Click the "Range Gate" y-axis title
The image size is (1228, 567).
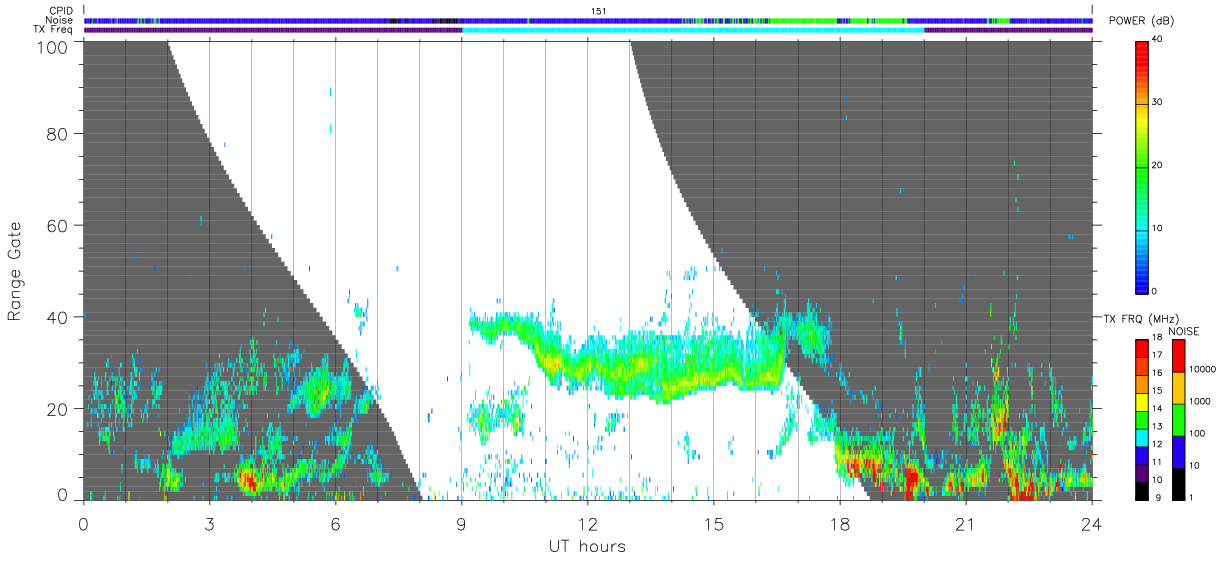point(16,271)
